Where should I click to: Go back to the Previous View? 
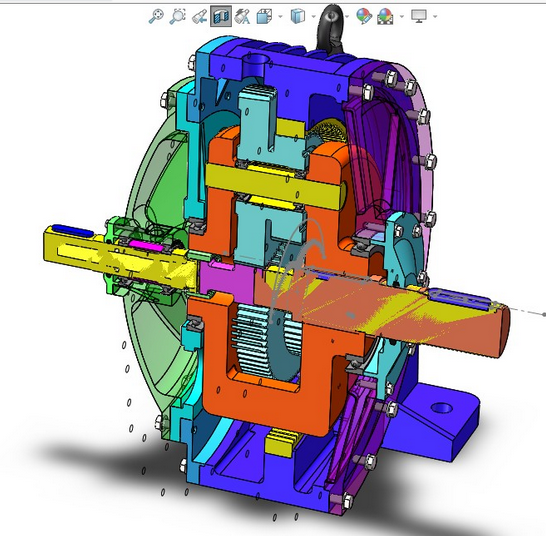click(200, 16)
